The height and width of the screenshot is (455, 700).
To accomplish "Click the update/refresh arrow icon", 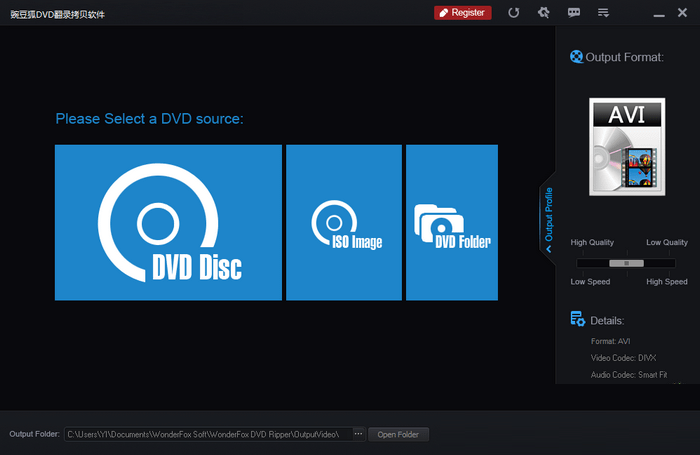I will coord(514,13).
